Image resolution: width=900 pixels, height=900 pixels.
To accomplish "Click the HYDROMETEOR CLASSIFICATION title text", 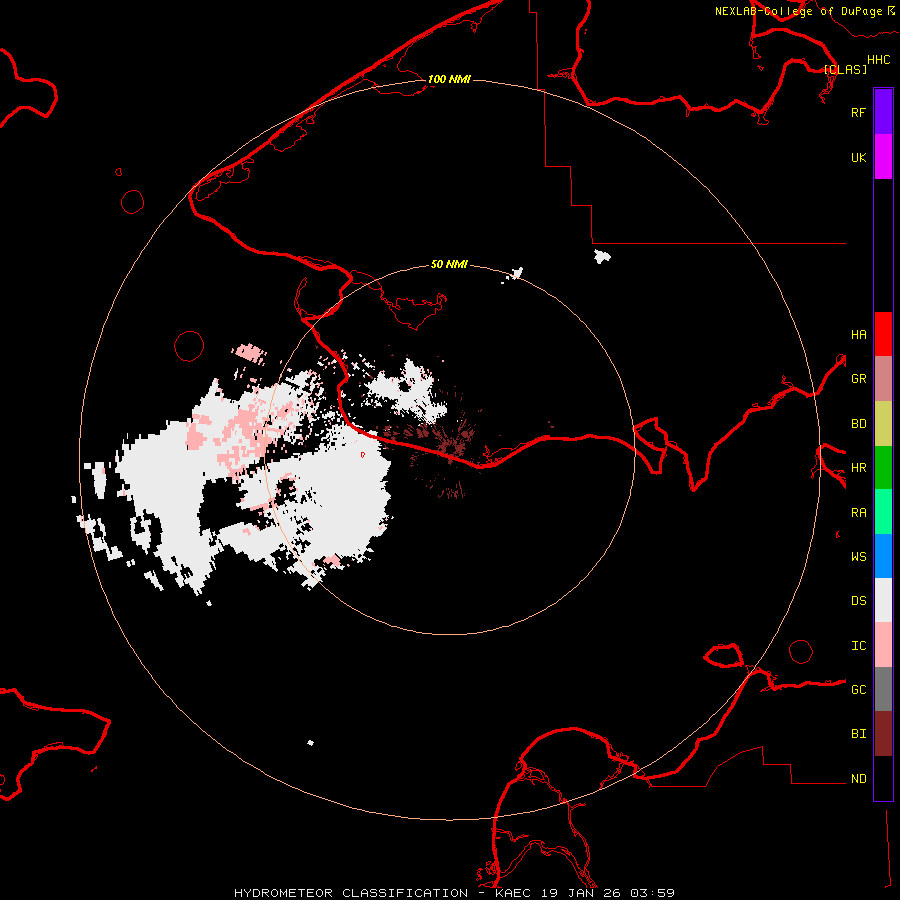I will (x=351, y=893).
